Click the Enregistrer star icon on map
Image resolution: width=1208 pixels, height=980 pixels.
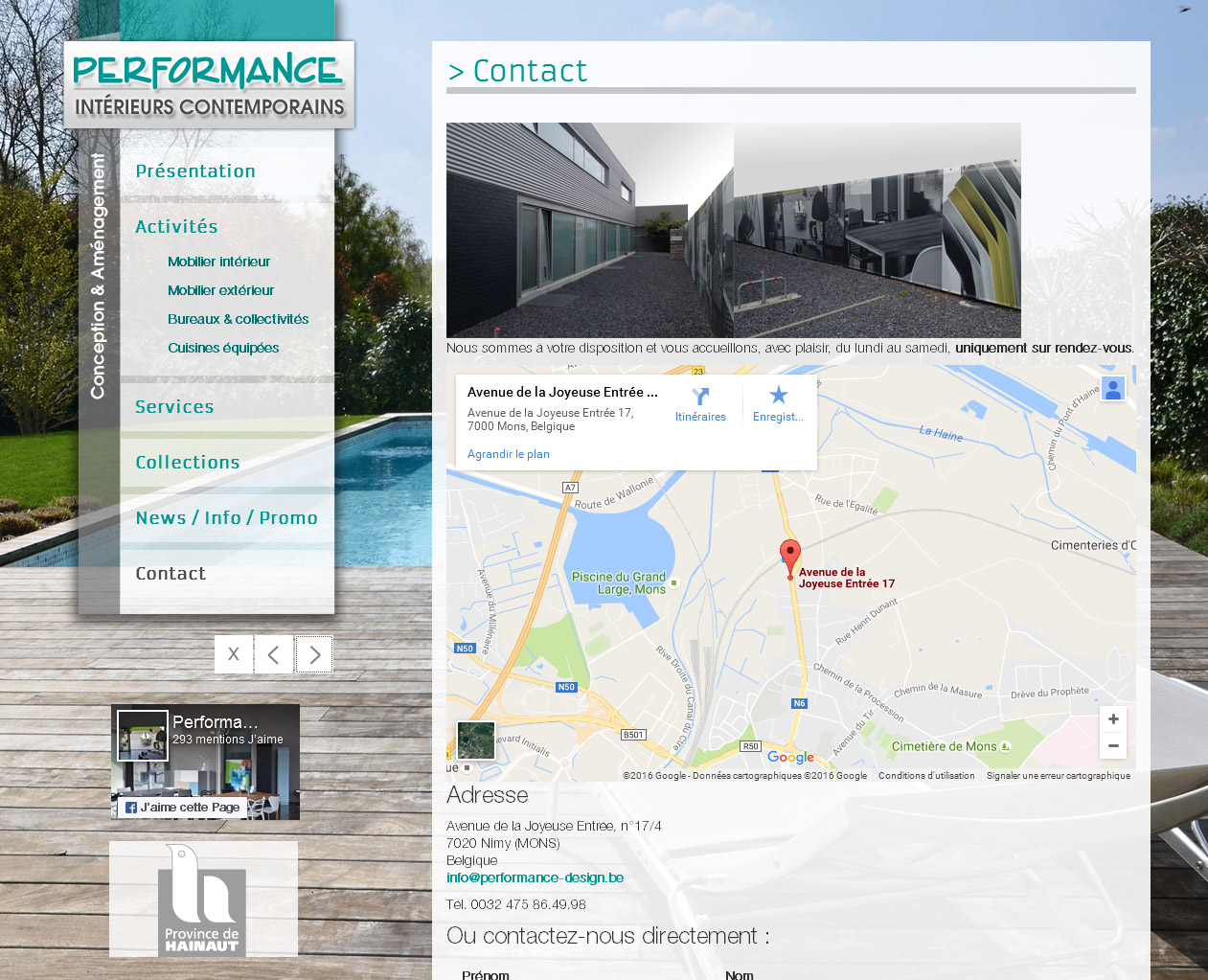(779, 395)
